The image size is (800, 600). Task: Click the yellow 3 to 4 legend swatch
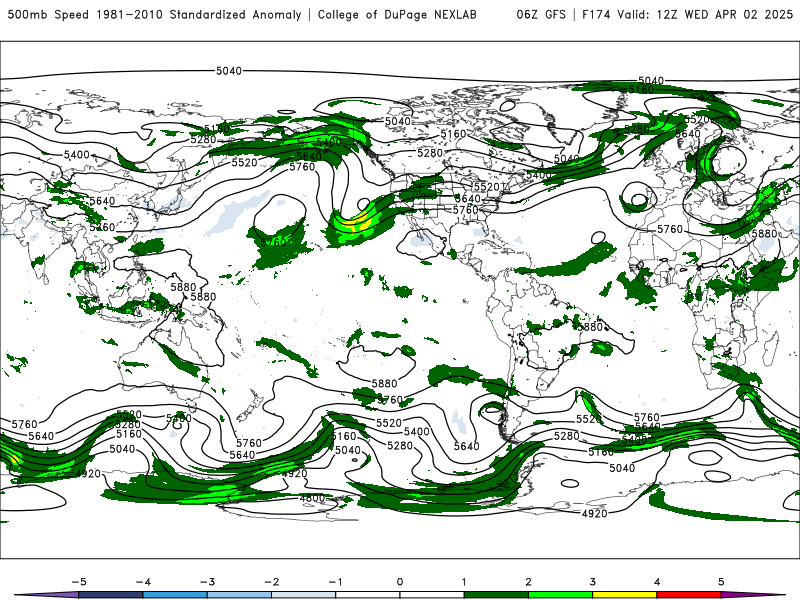pos(625,595)
